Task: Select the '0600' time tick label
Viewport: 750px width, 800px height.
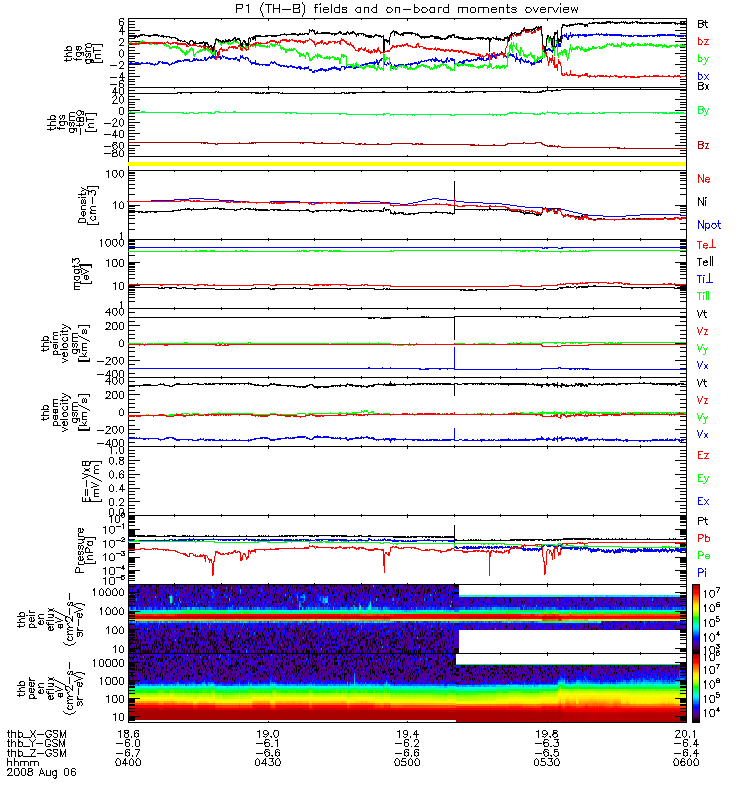Action: pyautogui.click(x=686, y=763)
